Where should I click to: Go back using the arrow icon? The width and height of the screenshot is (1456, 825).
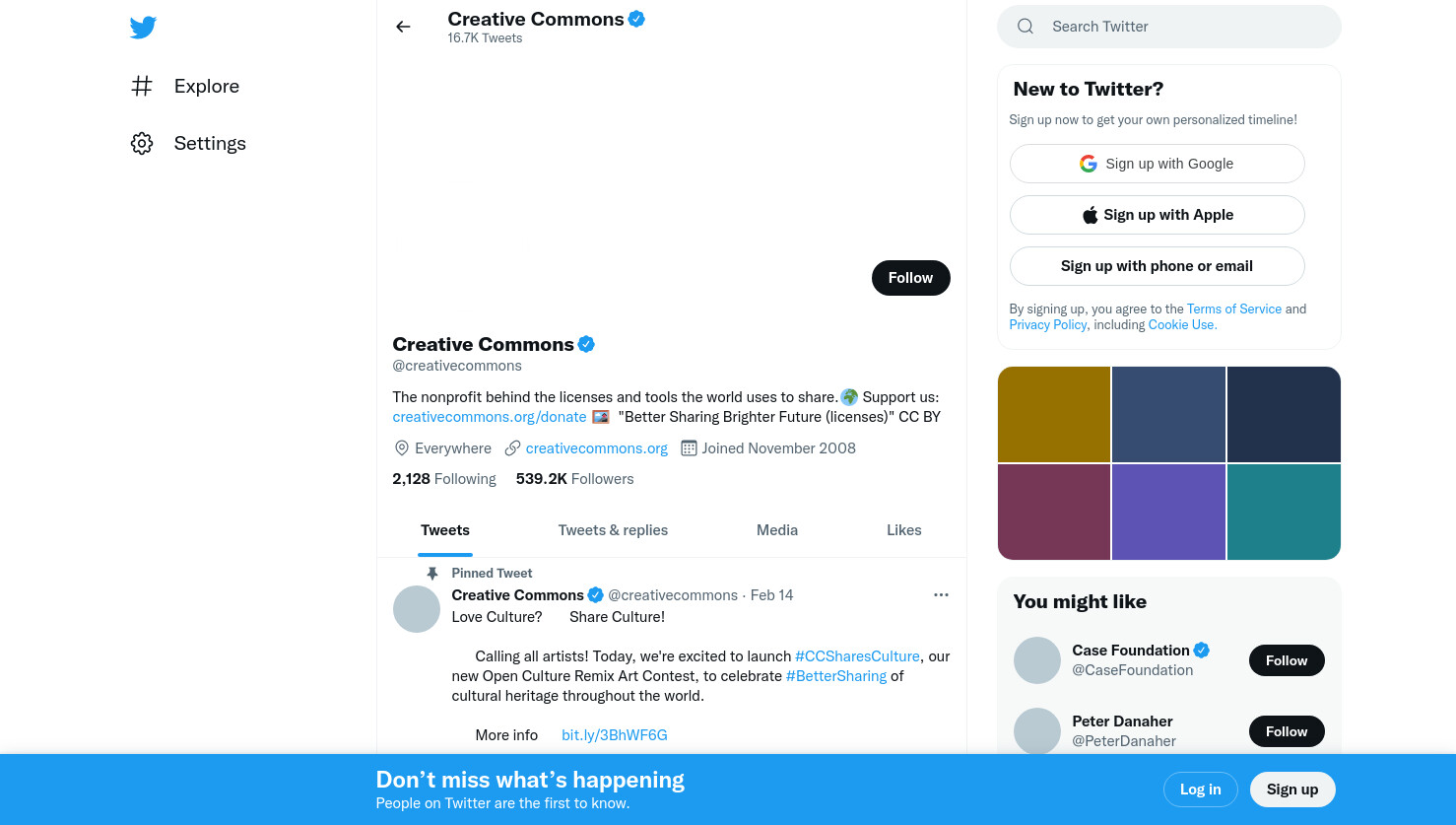(403, 27)
